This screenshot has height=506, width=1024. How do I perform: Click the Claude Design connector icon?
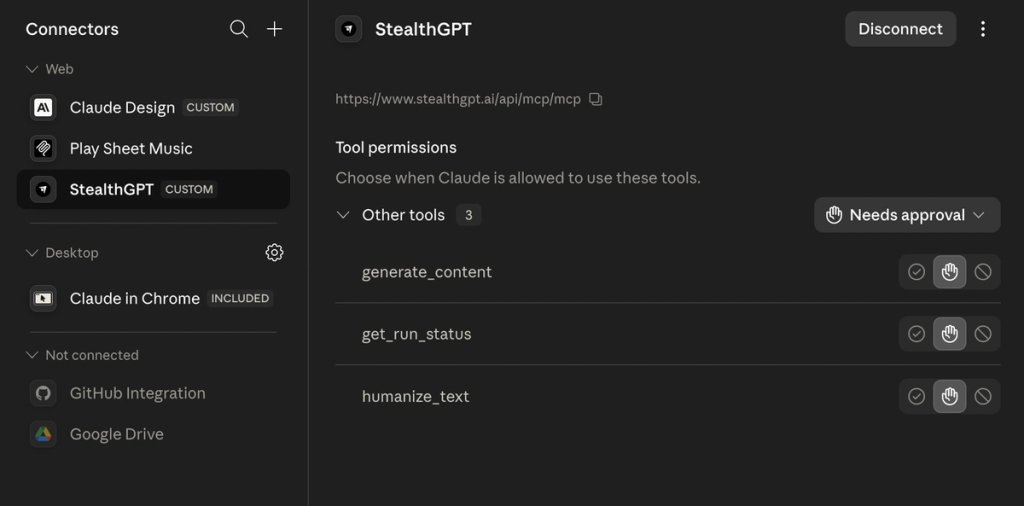(43, 107)
